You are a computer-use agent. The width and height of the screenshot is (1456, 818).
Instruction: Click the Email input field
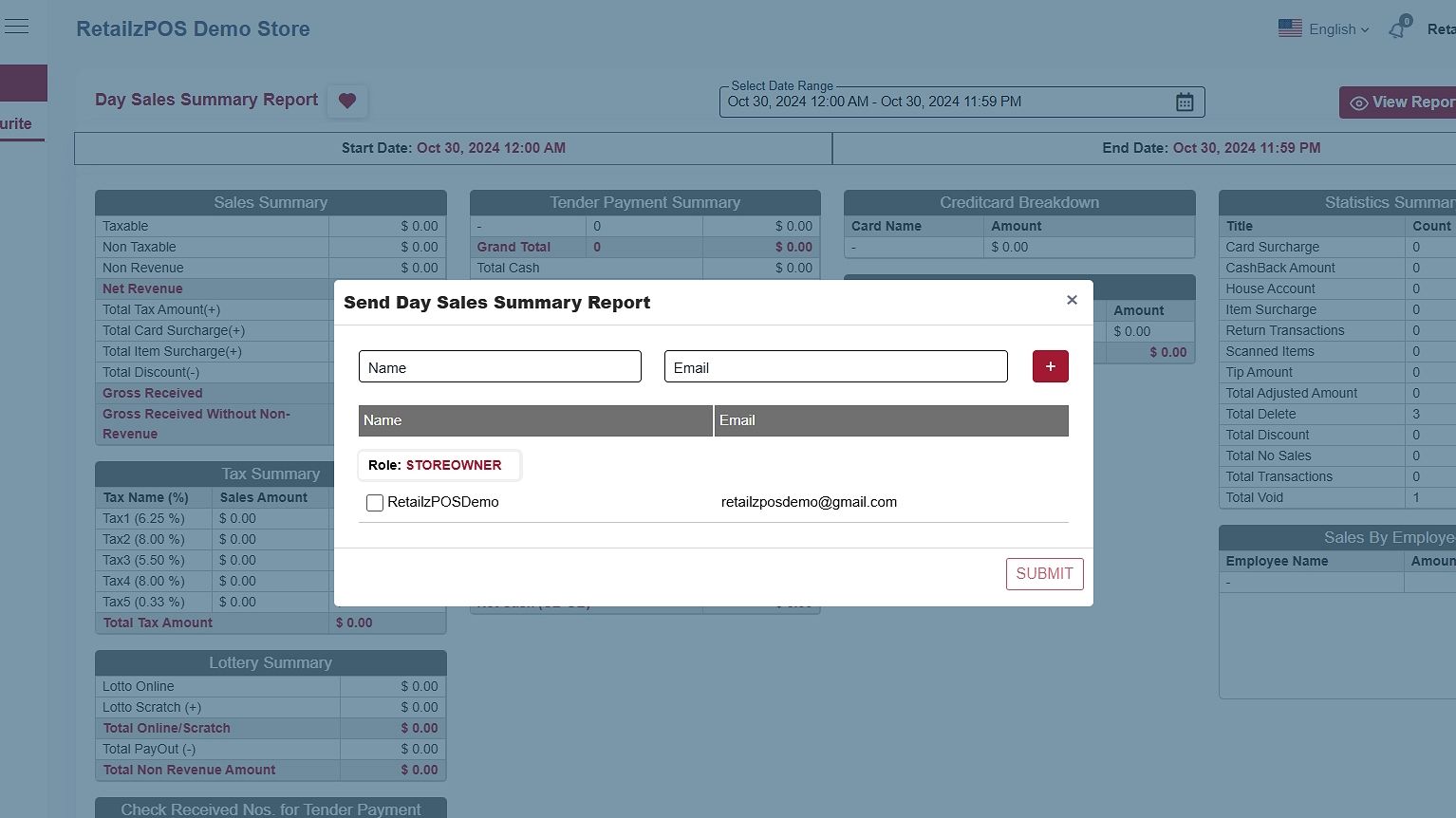point(835,367)
